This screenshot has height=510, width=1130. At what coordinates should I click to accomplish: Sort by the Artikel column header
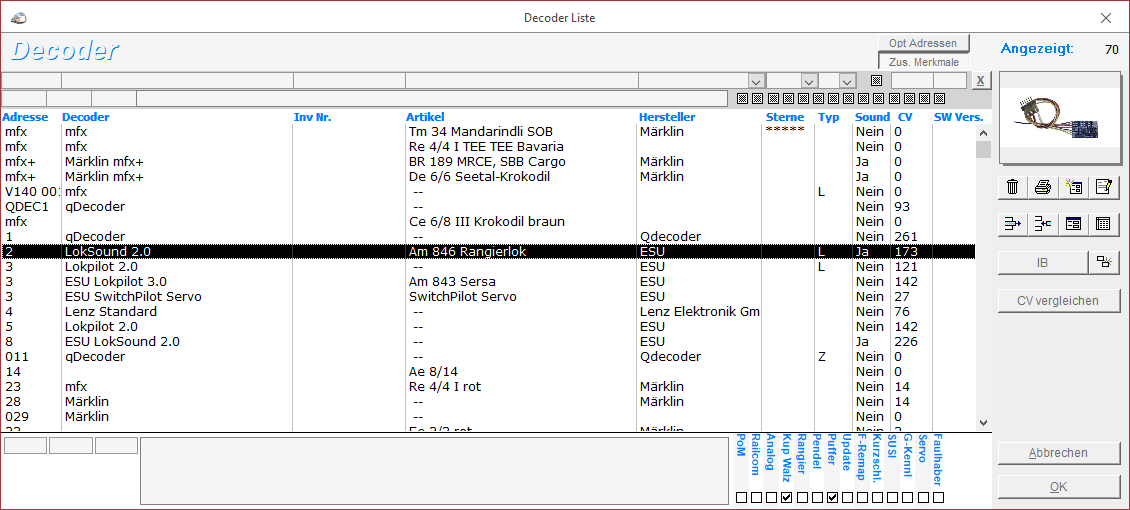pyautogui.click(x=425, y=117)
